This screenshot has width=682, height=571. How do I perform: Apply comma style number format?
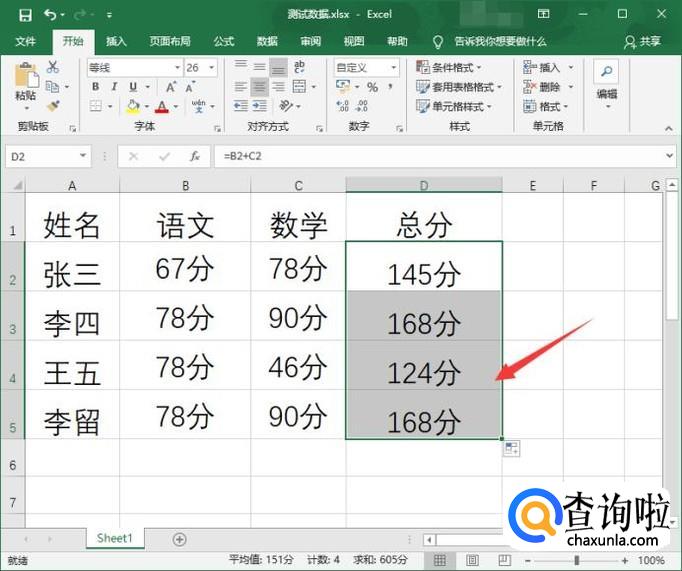(x=391, y=87)
